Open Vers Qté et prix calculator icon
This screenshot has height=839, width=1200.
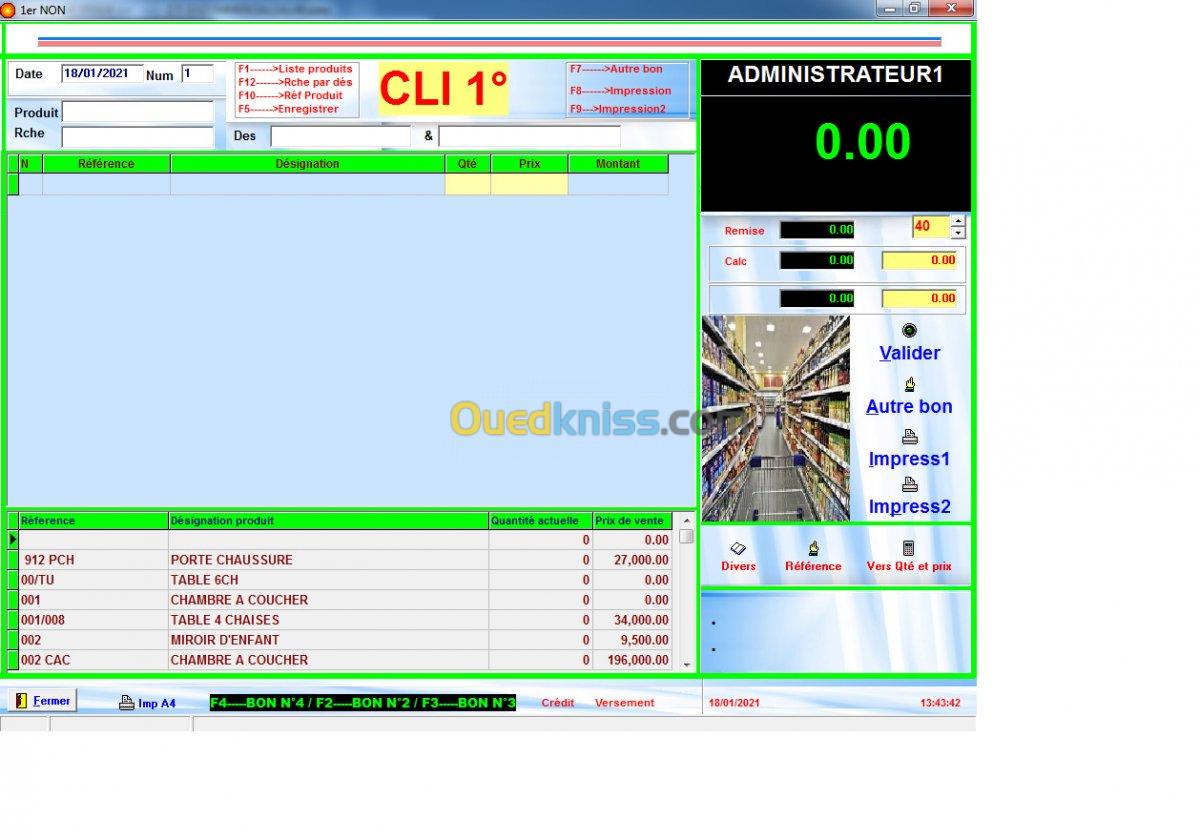[x=908, y=549]
